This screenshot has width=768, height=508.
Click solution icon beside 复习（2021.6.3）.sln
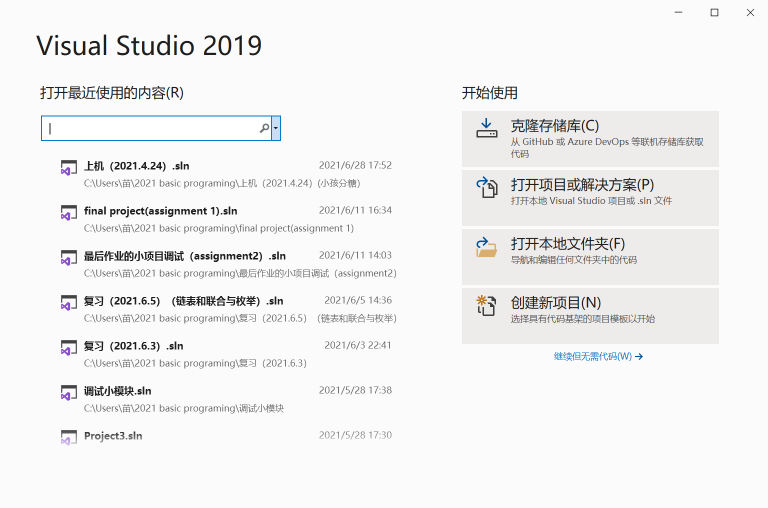(68, 348)
